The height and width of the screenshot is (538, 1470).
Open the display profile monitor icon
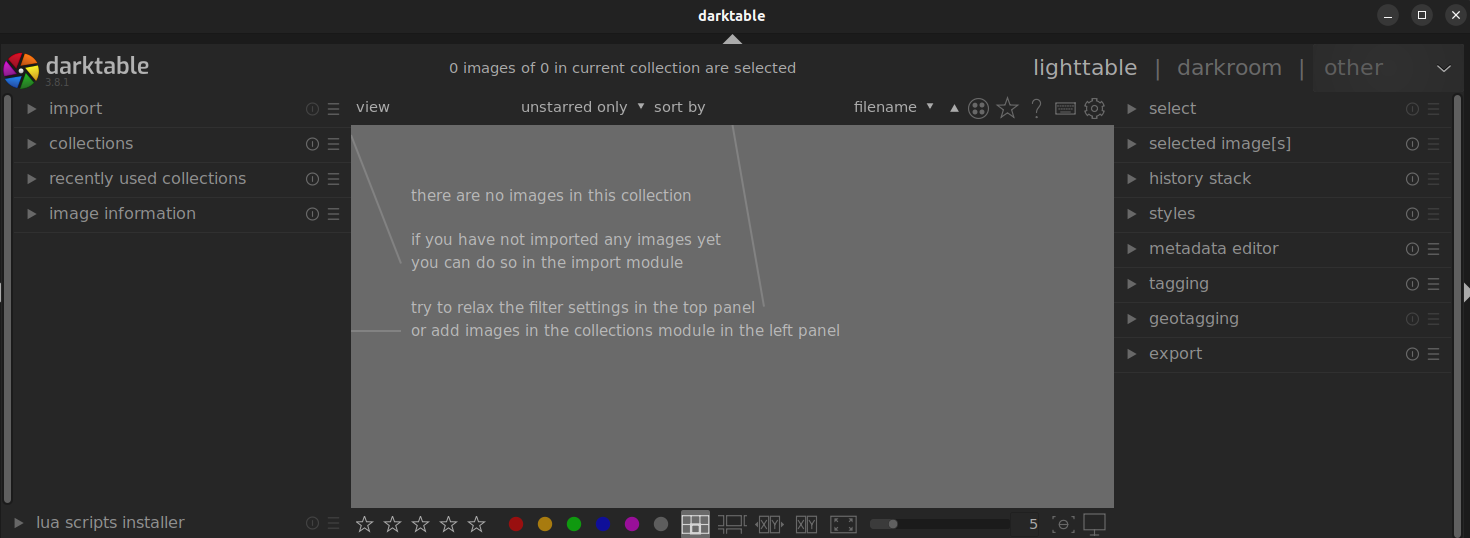[1095, 524]
